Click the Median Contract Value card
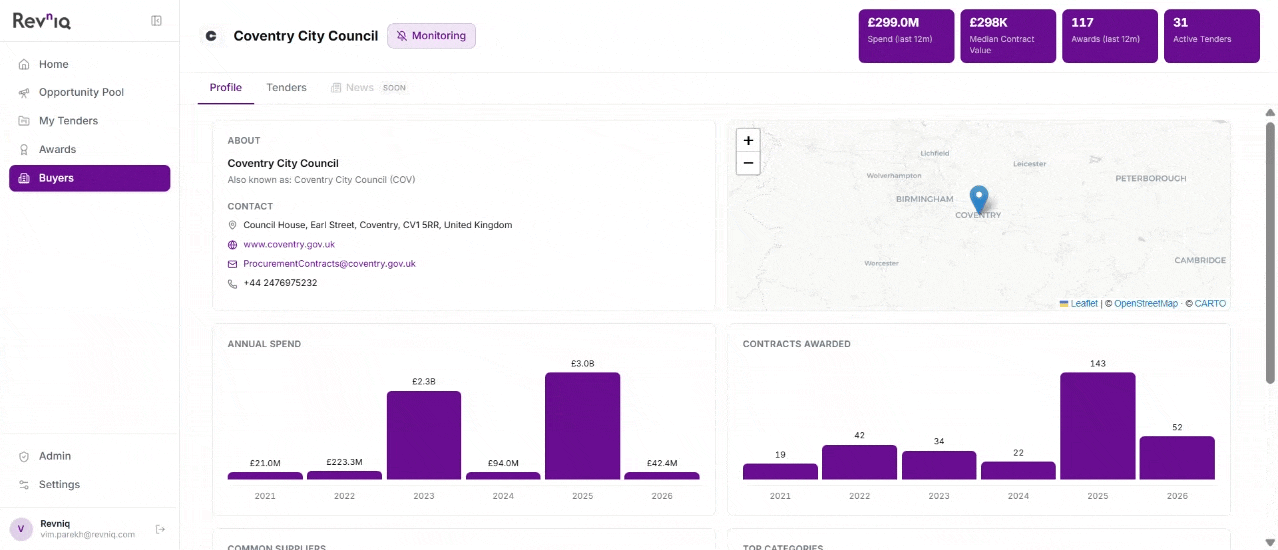The width and height of the screenshot is (1278, 550). tap(1008, 36)
